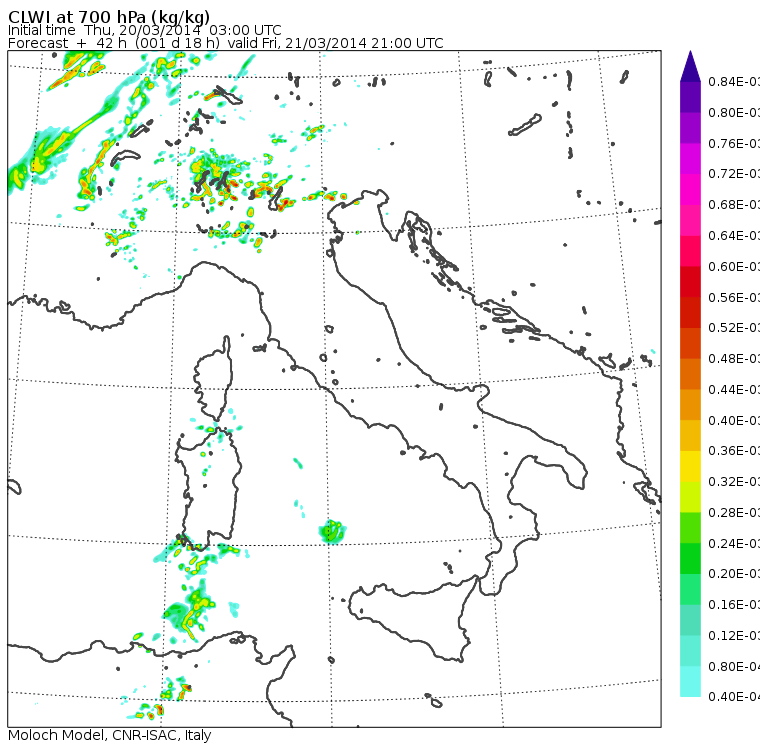Image resolution: width=760 pixels, height=749 pixels.
Task: Click the dark indigo arrow atop the color bar
Action: [690, 67]
